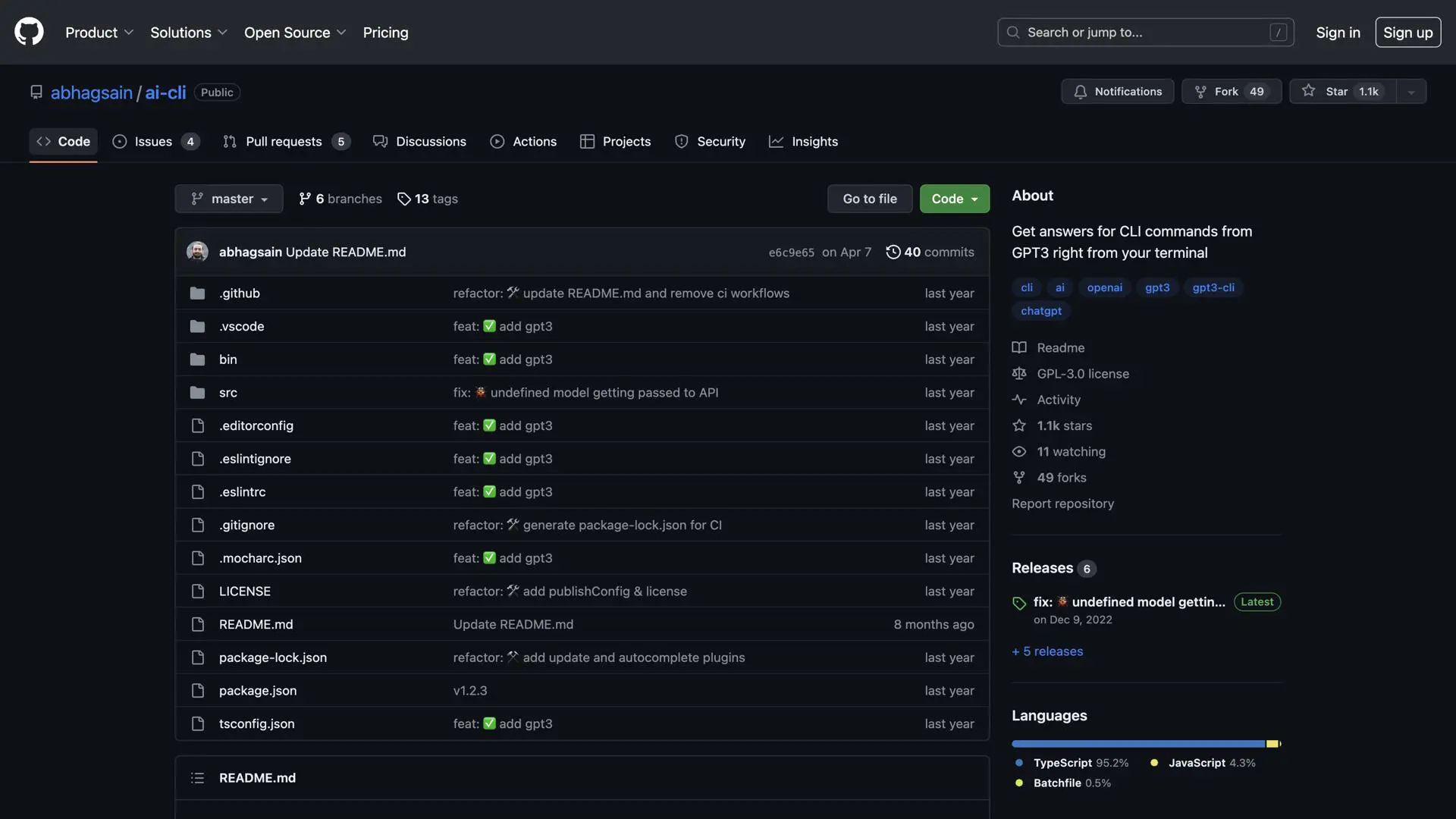Screen dimensions: 1456x819
Task: Expand the star lists dropdown arrow
Action: coord(1411,92)
